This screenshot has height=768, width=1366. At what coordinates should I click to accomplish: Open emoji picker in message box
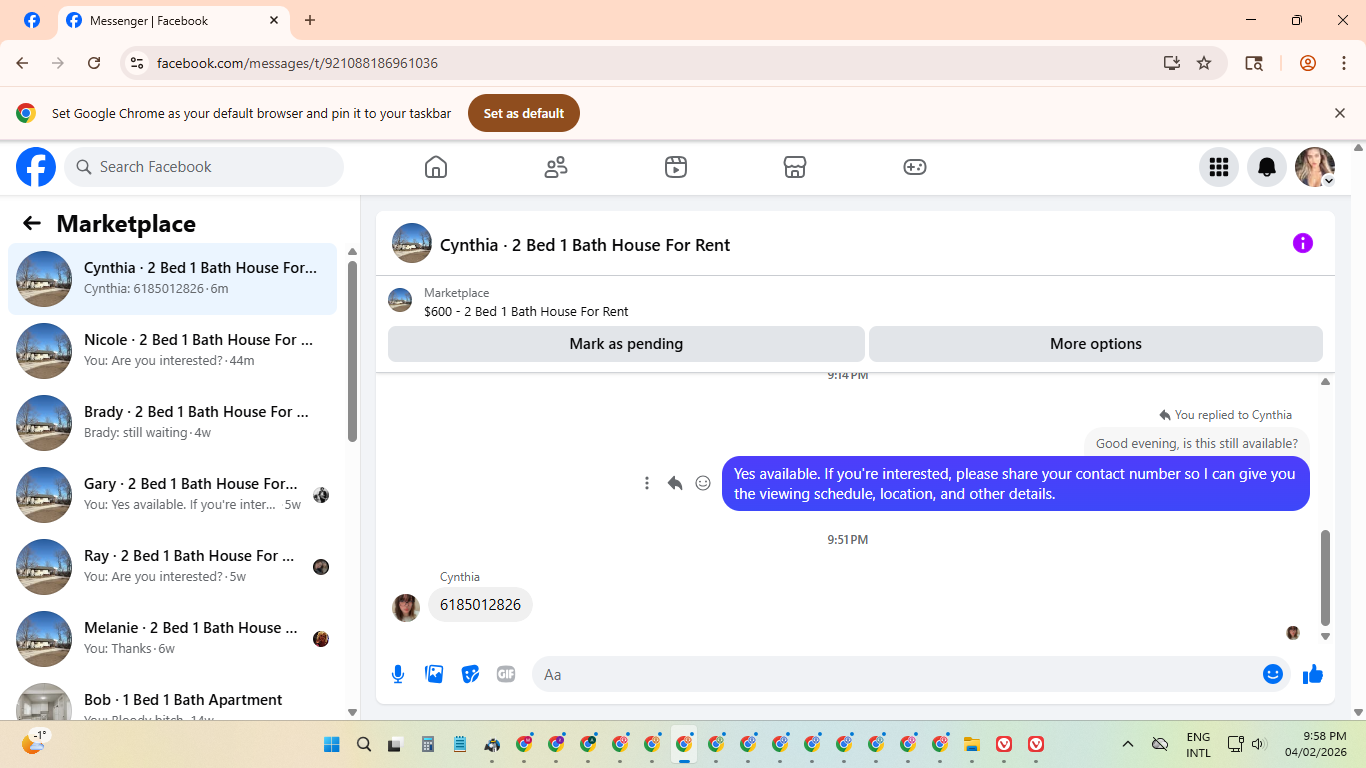[x=1273, y=674]
